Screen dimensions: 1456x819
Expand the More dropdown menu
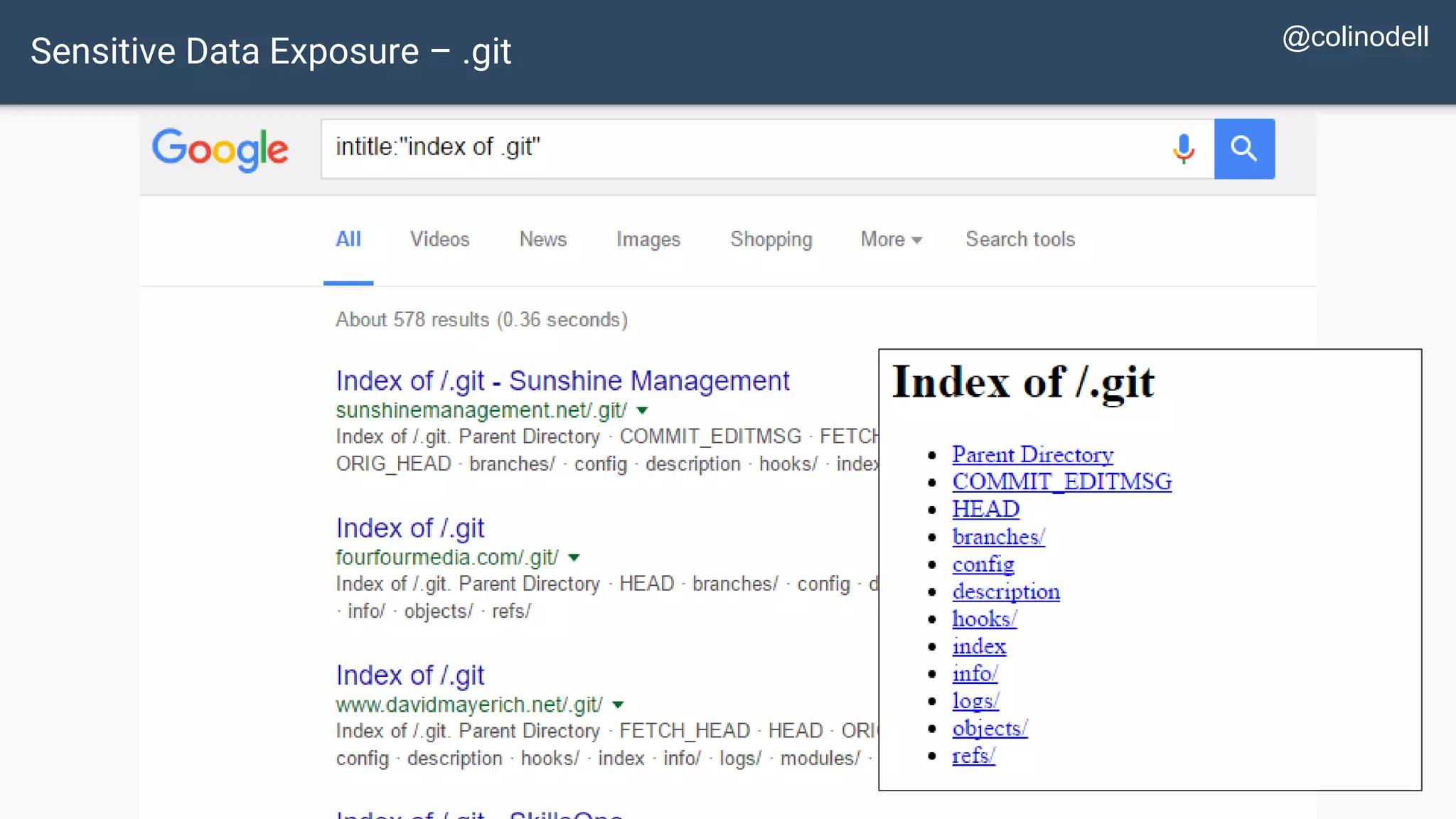point(892,240)
